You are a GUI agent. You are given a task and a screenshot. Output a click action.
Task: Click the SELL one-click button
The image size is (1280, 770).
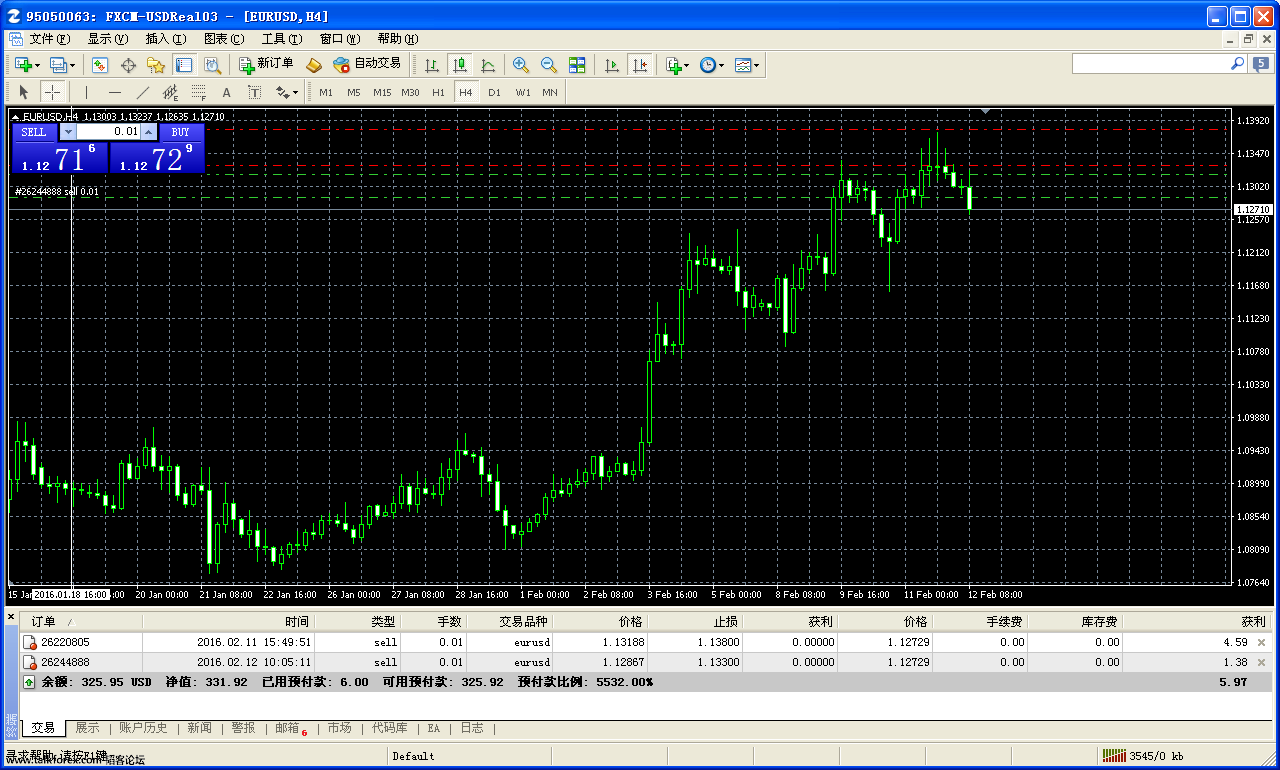(x=34, y=132)
